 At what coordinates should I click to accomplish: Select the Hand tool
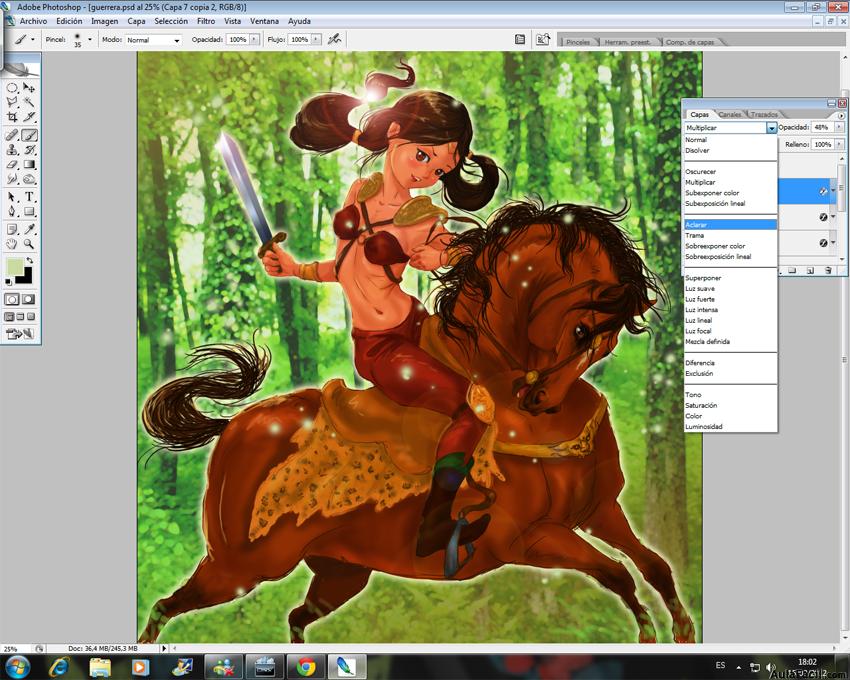[12, 244]
